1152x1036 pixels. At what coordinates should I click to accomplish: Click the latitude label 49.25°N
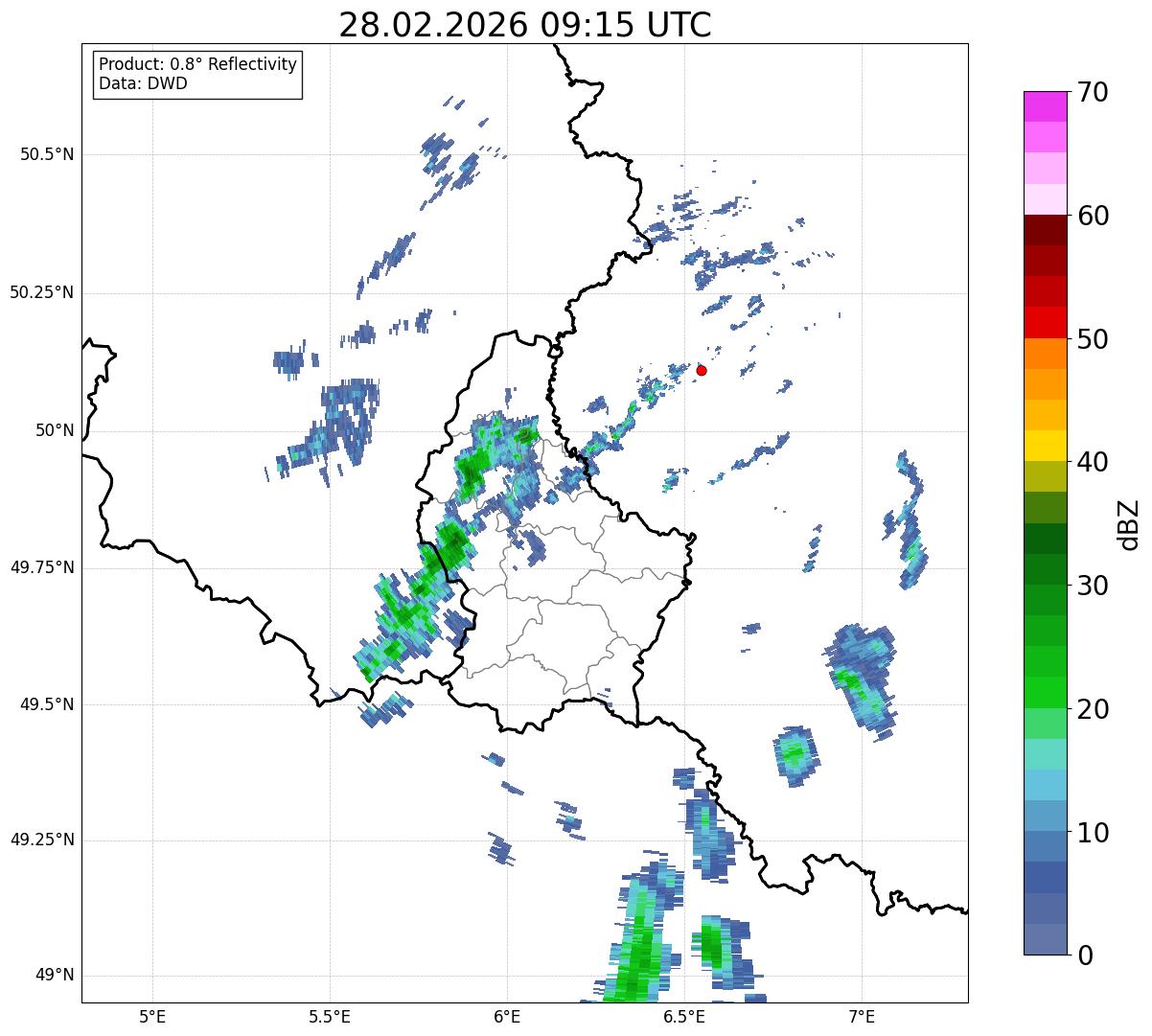pos(41,840)
